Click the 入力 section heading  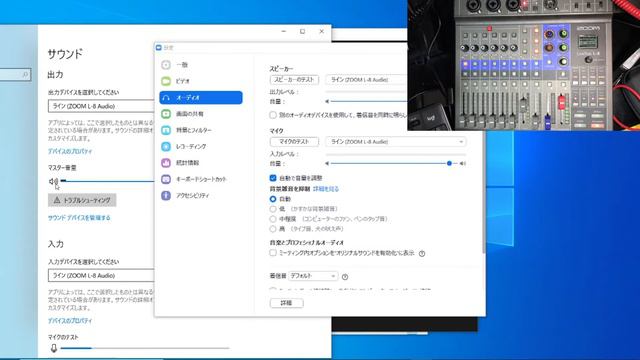pos(56,244)
